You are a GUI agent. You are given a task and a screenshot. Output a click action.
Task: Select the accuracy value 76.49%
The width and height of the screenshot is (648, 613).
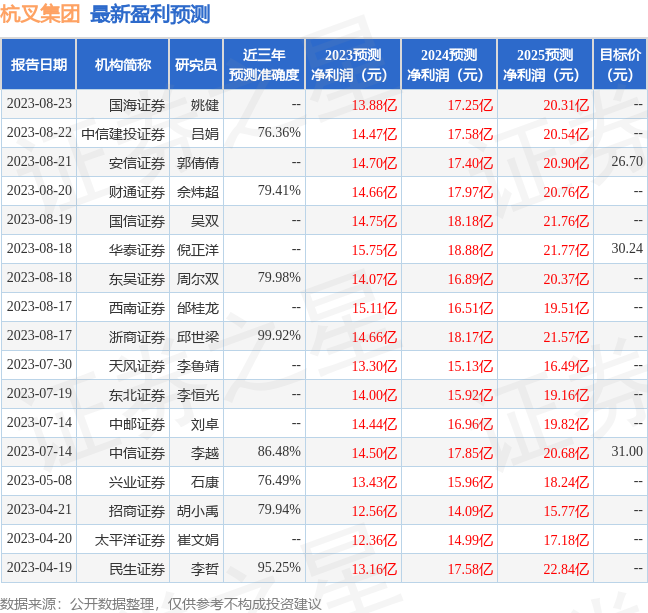(279, 480)
